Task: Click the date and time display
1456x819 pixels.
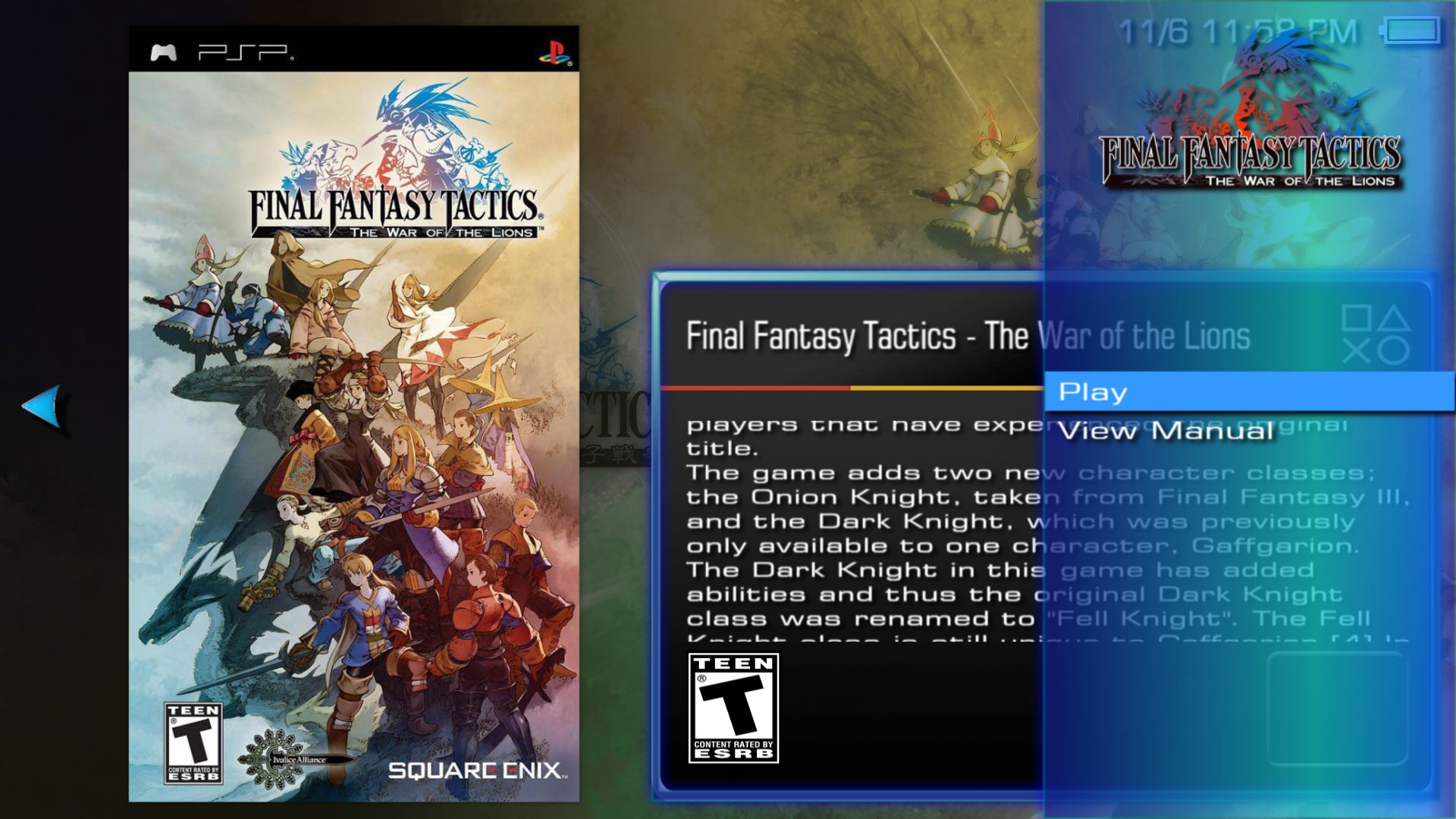Action: pos(1238,32)
